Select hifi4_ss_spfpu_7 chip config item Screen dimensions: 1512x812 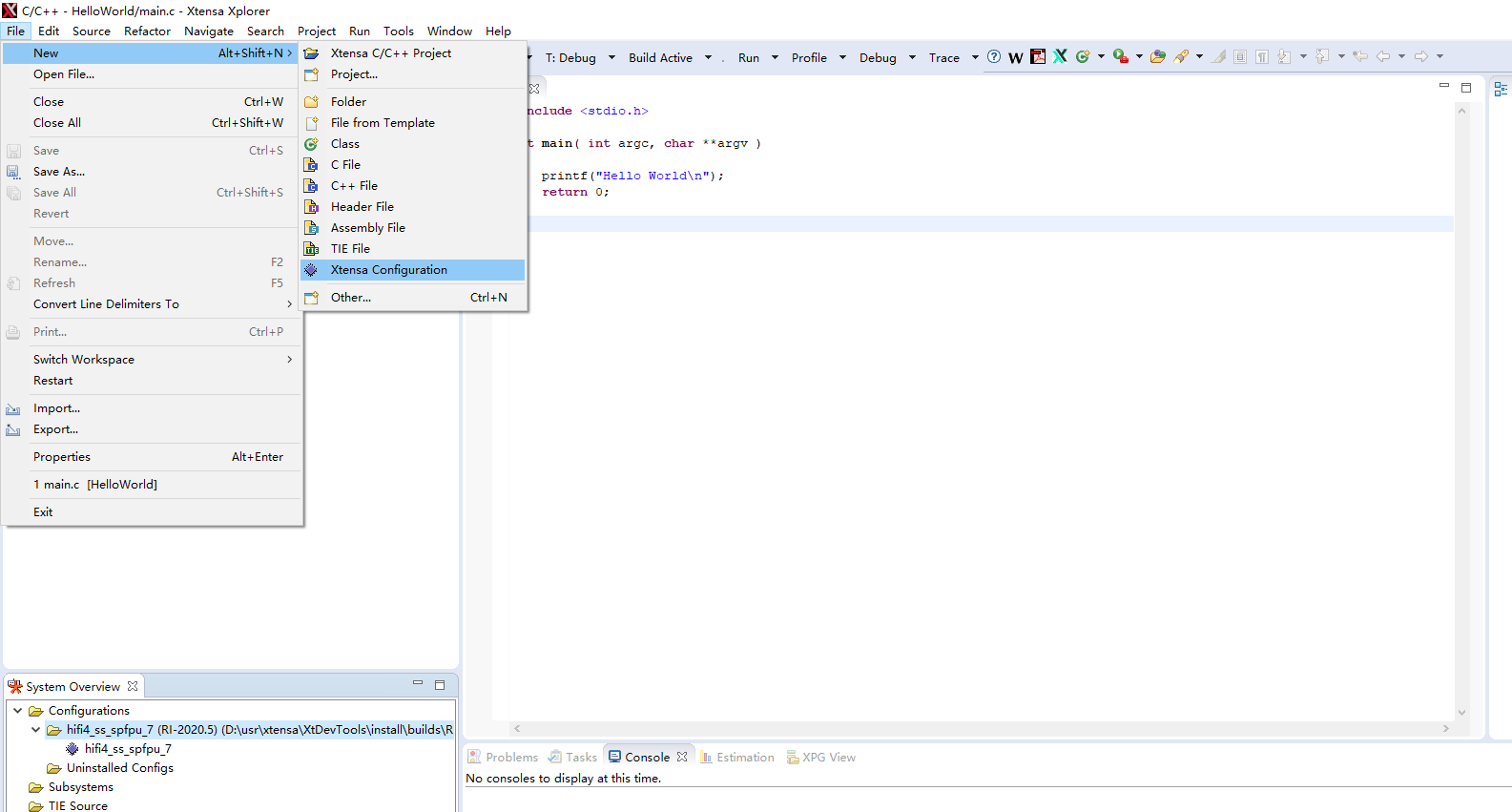click(127, 749)
